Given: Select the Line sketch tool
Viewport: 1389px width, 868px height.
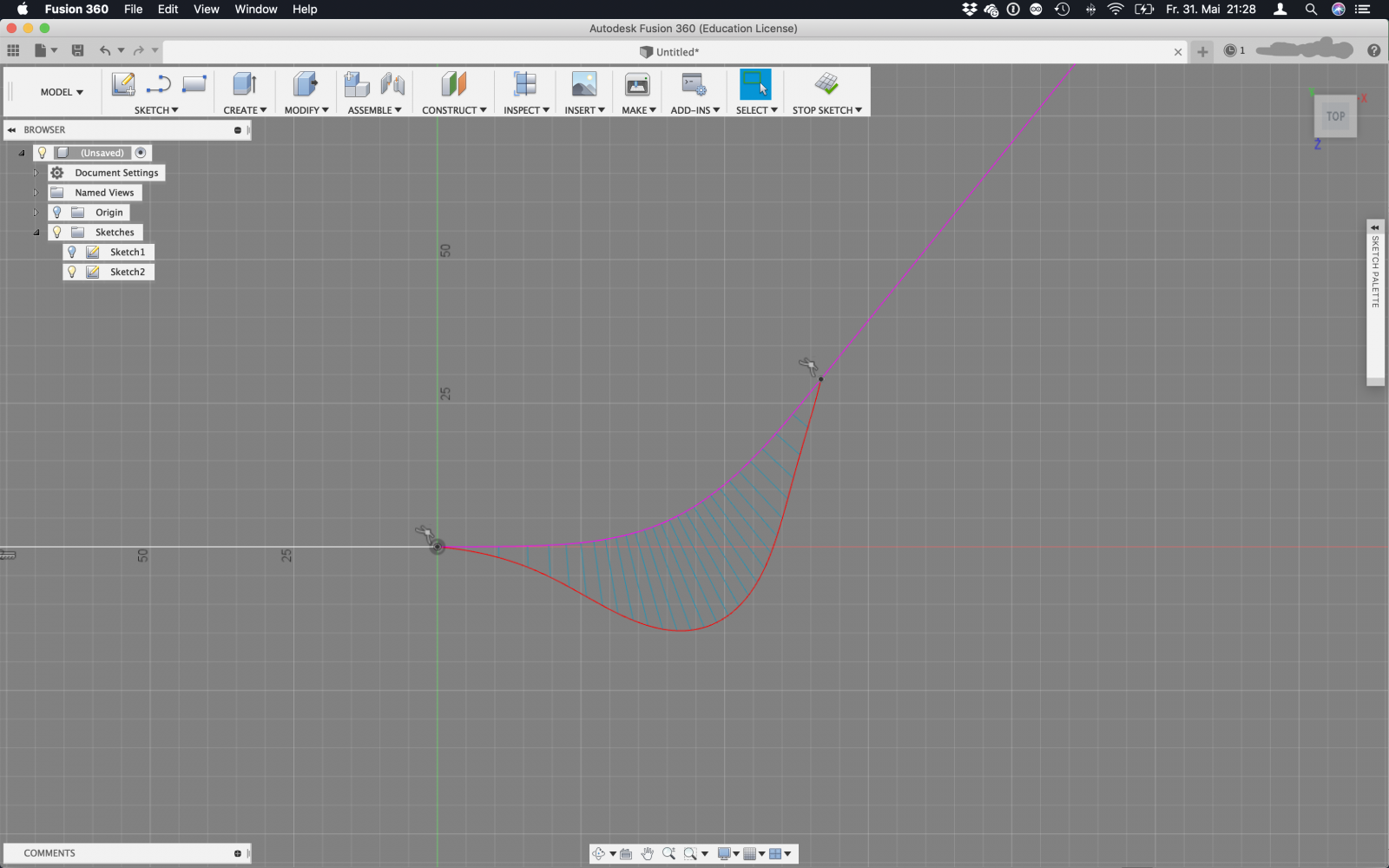Looking at the screenshot, I should click(x=158, y=84).
